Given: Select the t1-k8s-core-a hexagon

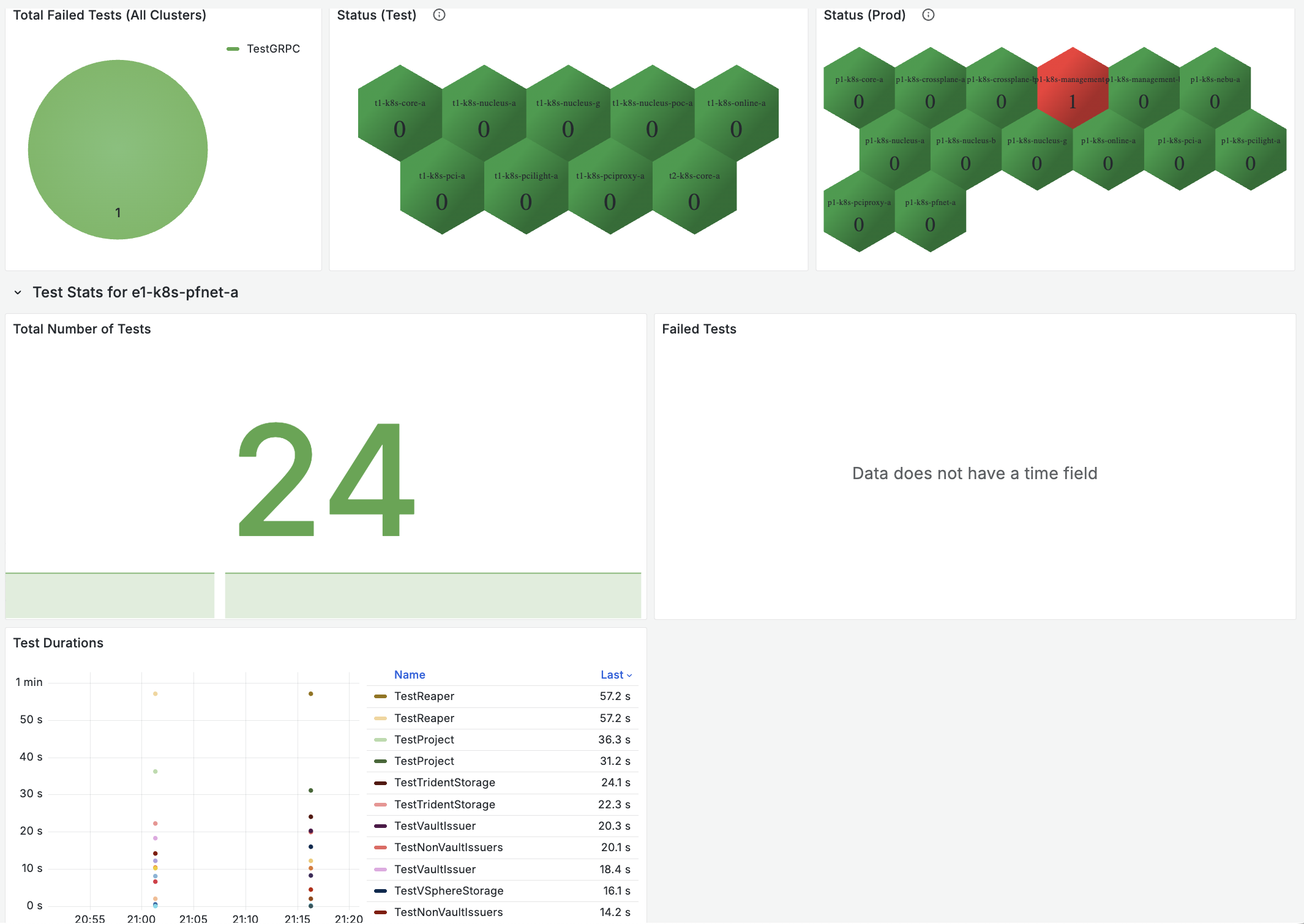Looking at the screenshot, I should 400,119.
